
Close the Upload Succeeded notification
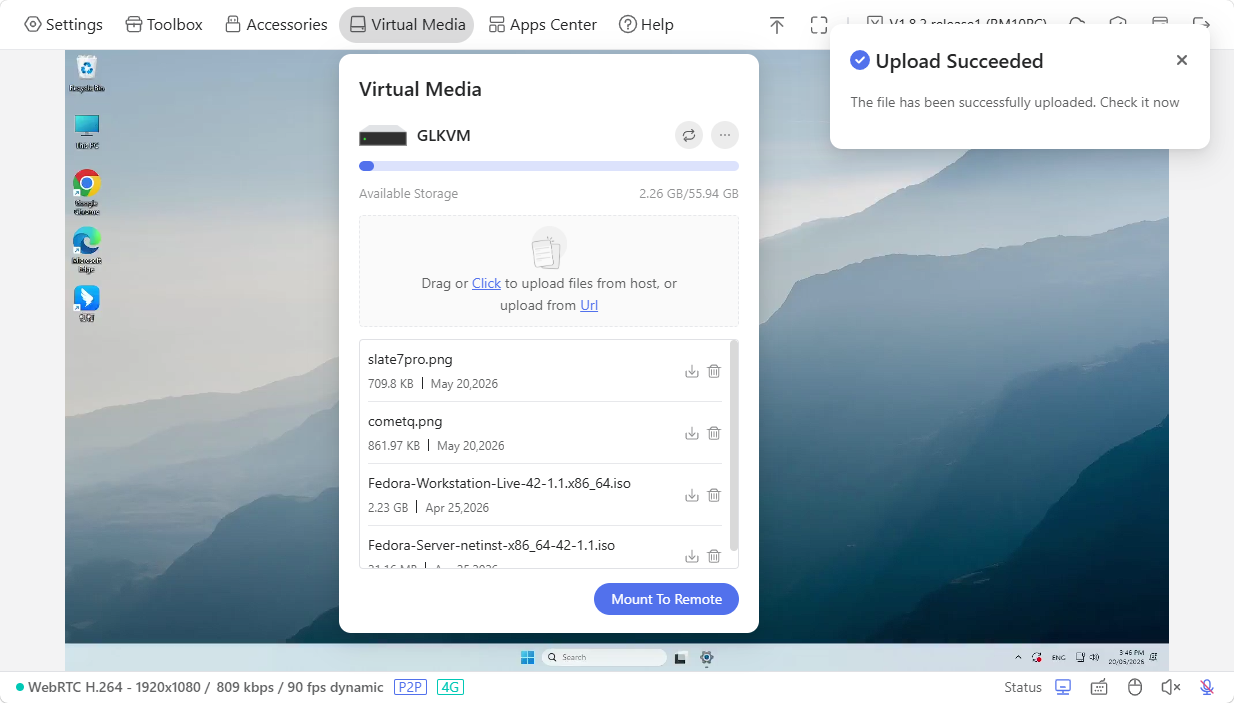(1182, 60)
